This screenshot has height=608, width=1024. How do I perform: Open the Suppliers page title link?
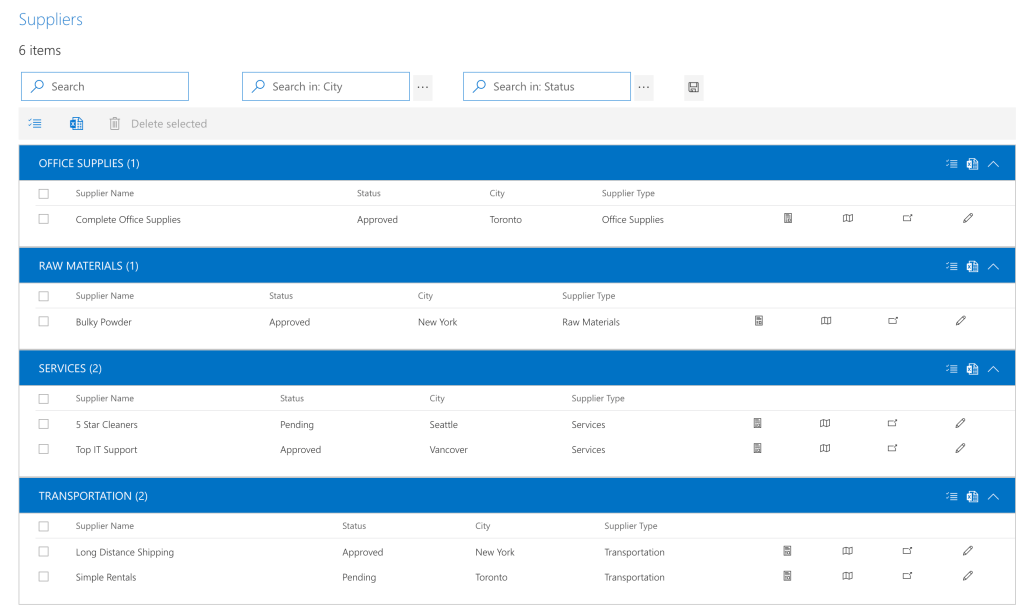point(50,19)
